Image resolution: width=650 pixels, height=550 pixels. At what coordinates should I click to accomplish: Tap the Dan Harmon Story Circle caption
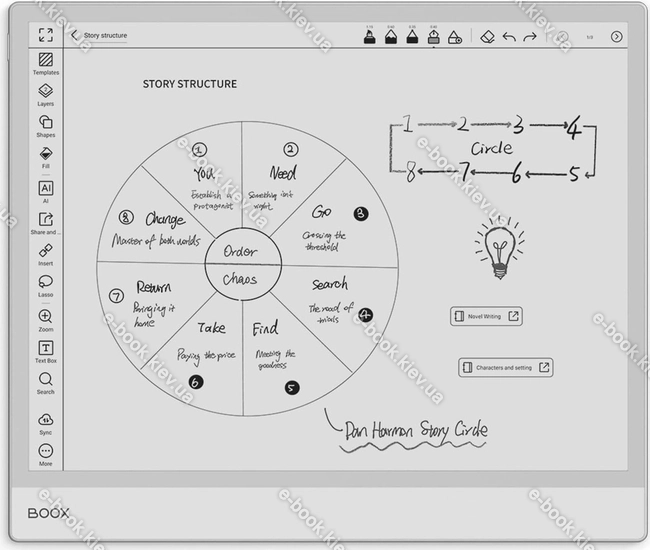[x=416, y=430]
